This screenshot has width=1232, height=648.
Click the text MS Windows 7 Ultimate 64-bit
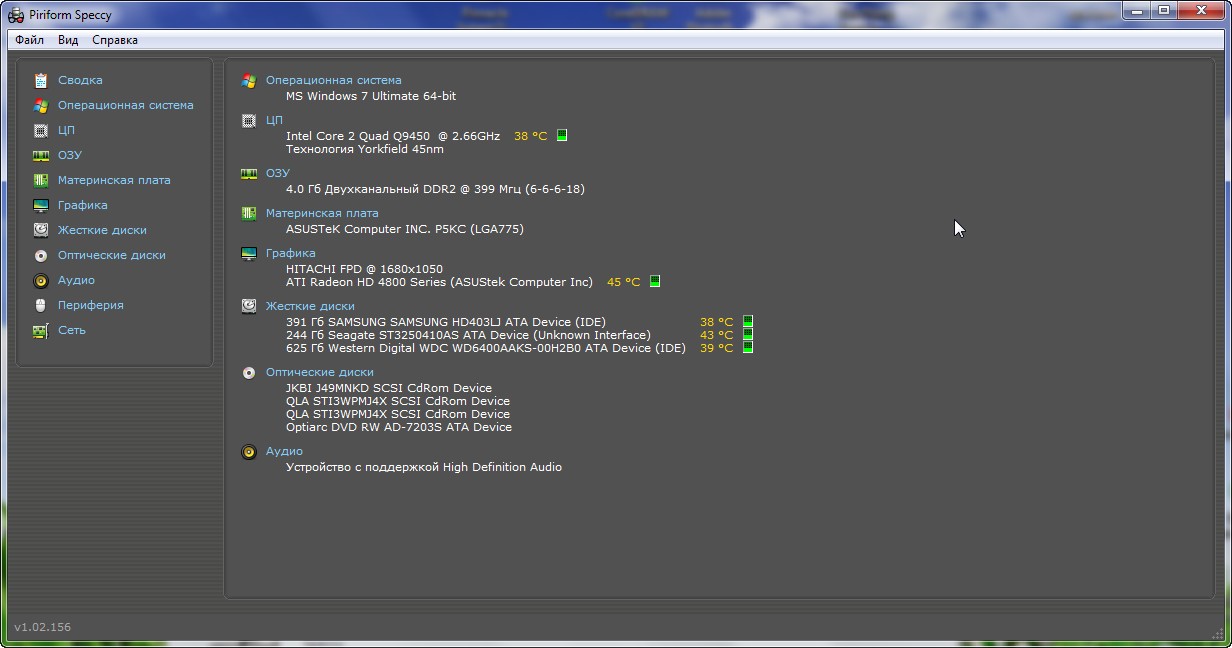[x=371, y=96]
